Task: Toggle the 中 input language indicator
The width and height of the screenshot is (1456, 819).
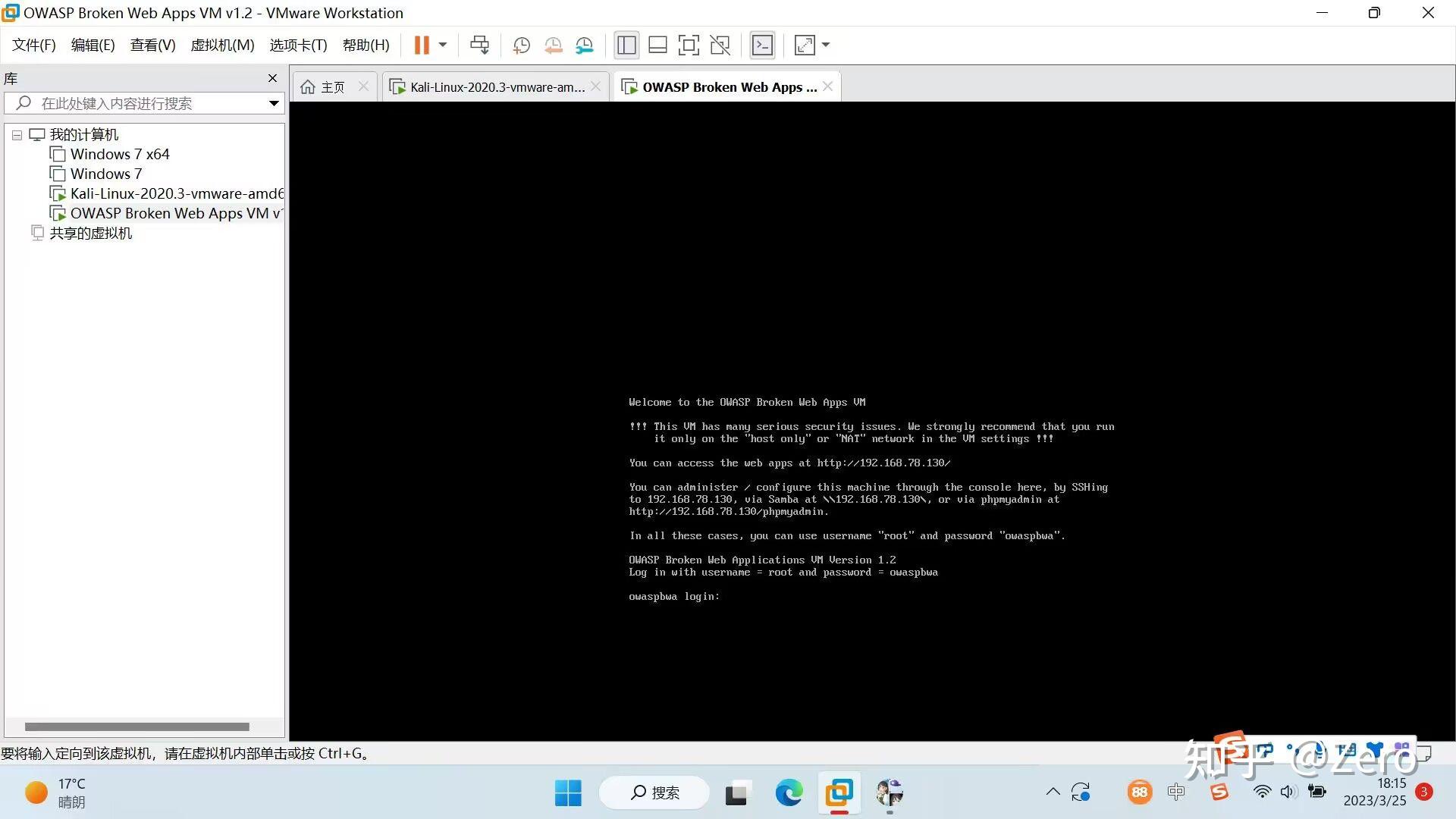Action: (1176, 792)
